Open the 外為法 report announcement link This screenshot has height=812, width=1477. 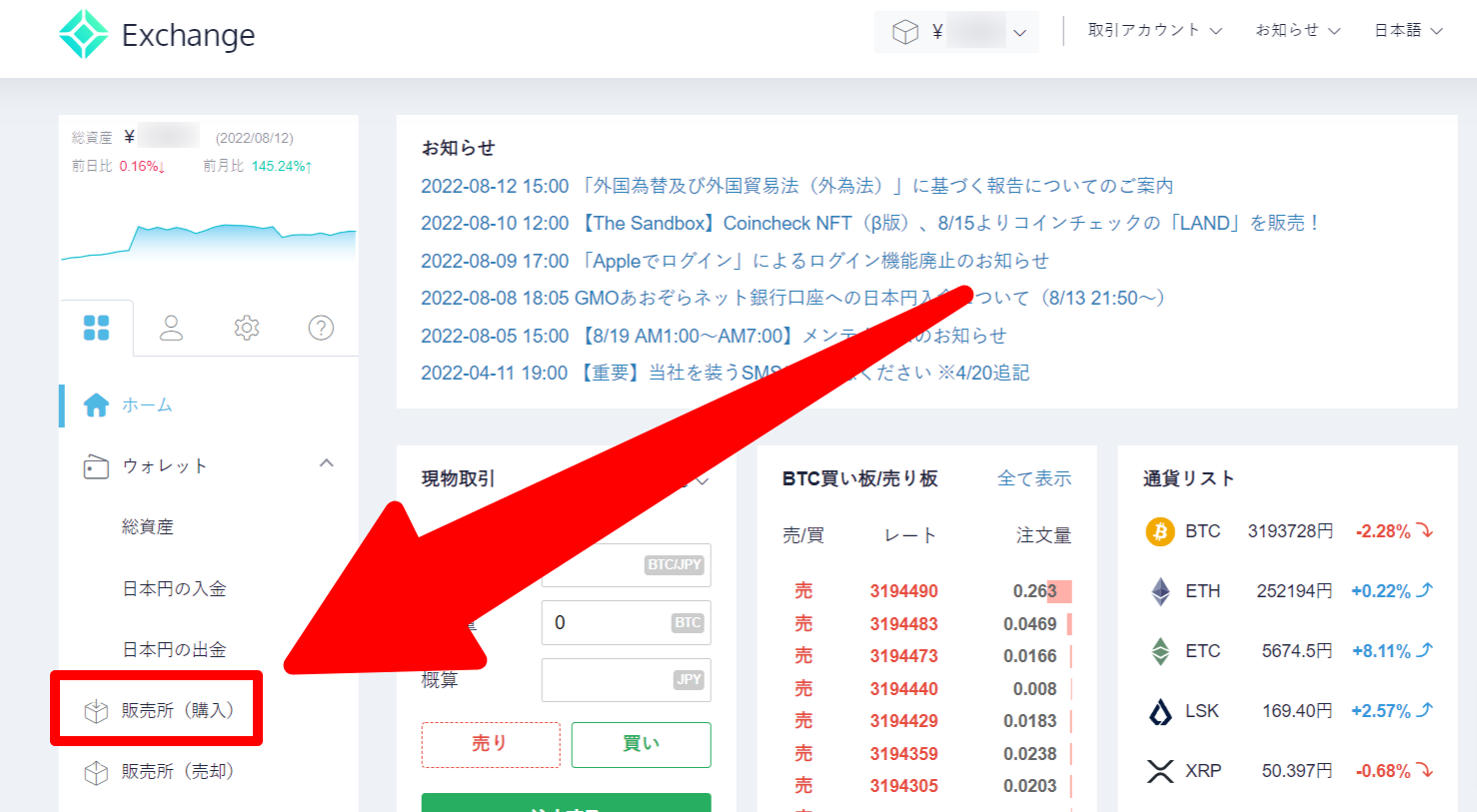tap(796, 186)
